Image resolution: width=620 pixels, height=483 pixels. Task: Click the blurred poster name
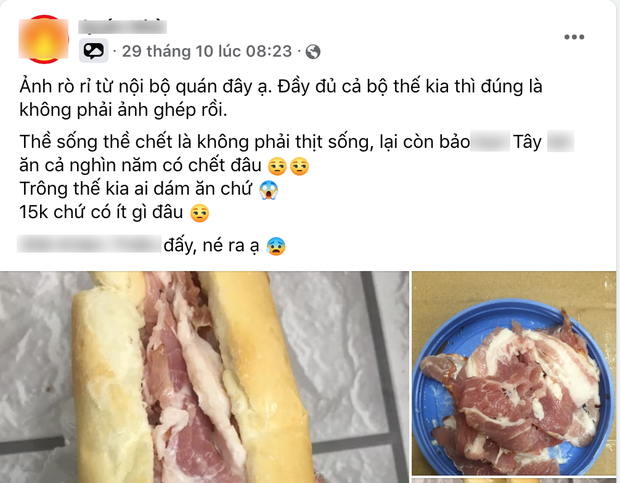click(x=122, y=26)
